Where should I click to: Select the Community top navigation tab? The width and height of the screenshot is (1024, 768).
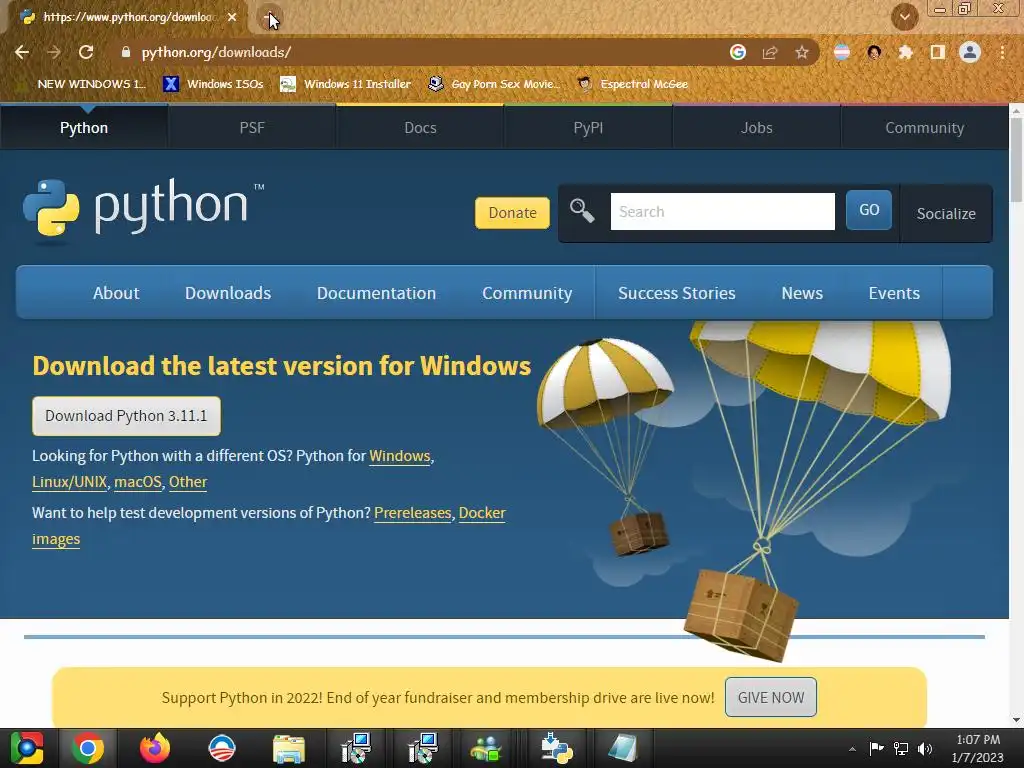(x=925, y=128)
